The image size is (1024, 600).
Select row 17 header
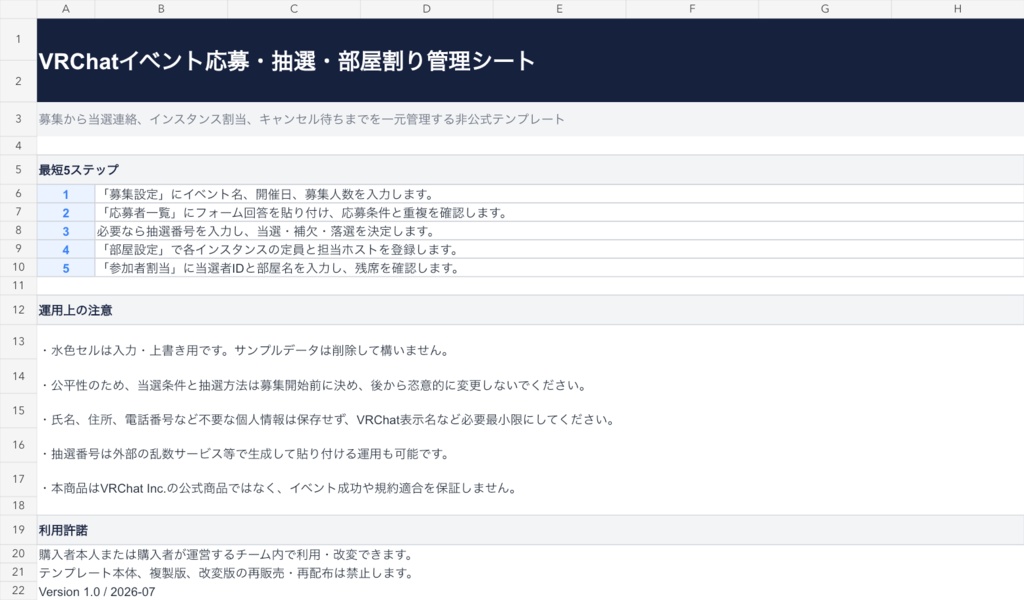pos(18,479)
